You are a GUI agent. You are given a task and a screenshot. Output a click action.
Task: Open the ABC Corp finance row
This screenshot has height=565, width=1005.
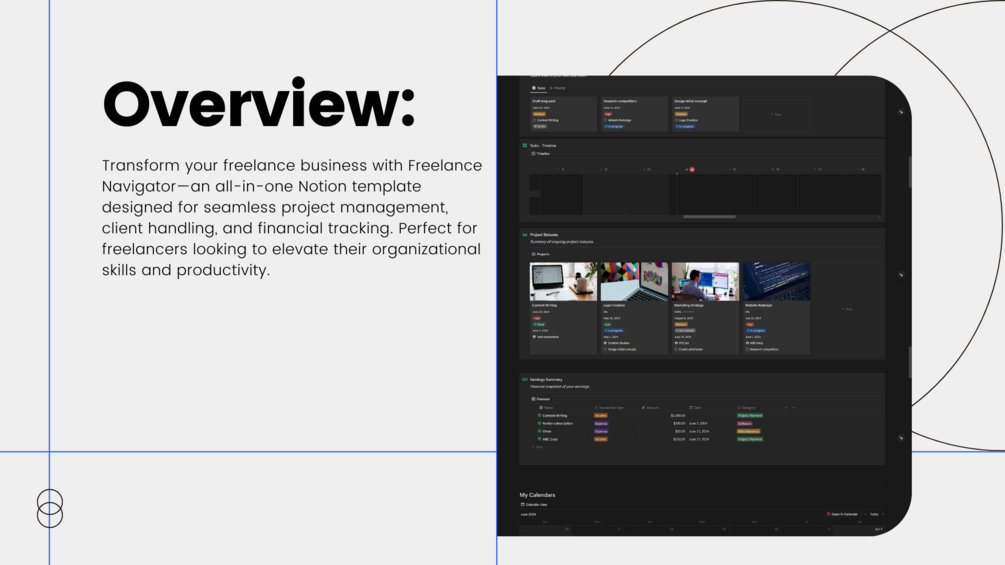pos(652,439)
